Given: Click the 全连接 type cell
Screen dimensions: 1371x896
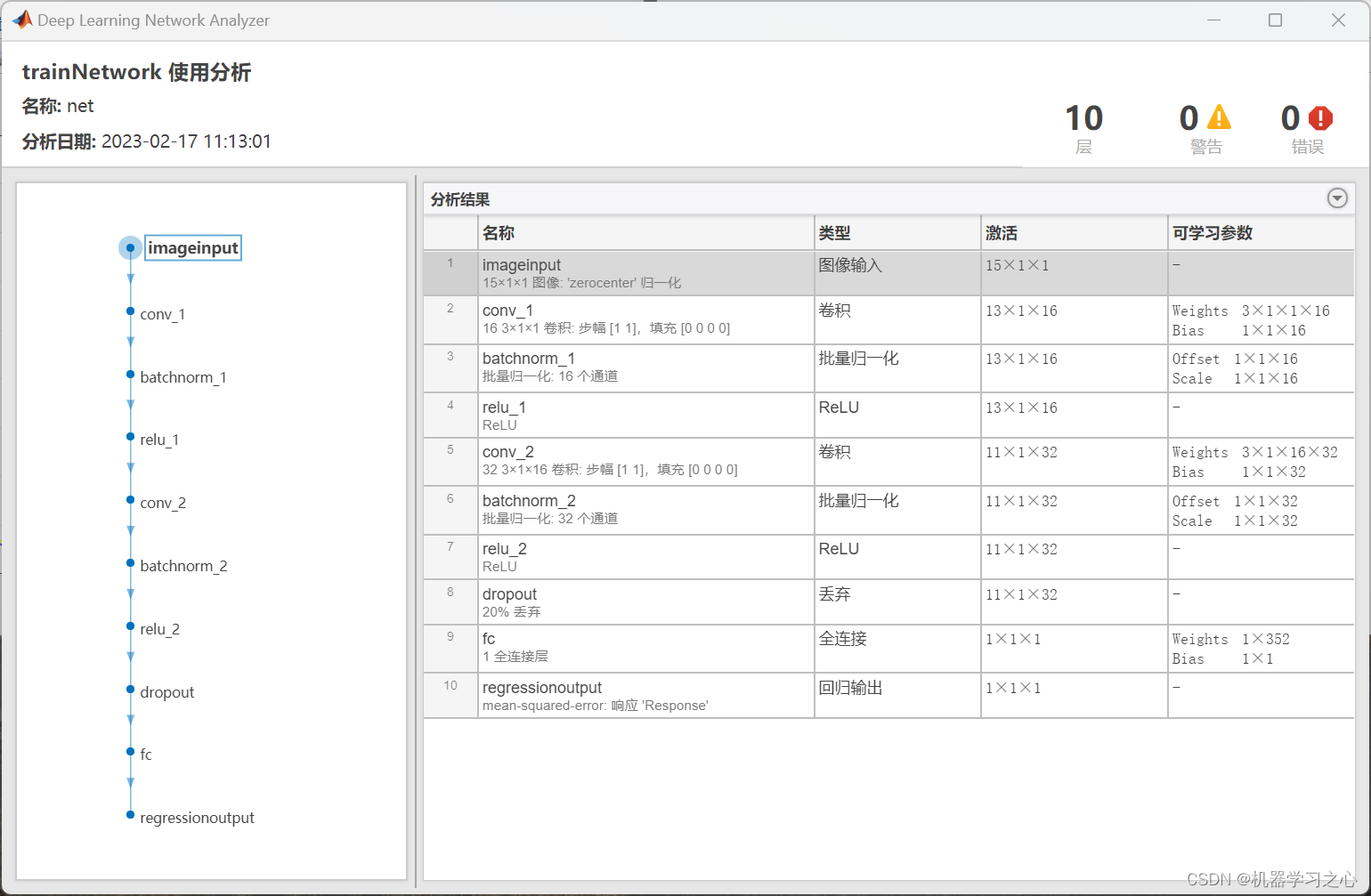Looking at the screenshot, I should click(897, 649).
